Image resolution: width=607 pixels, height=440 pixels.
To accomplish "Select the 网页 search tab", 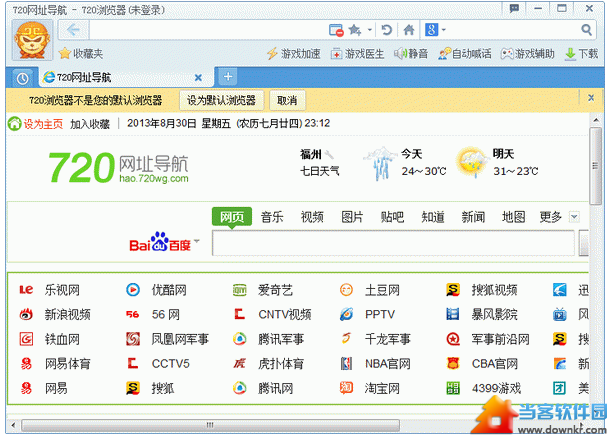I will tap(232, 217).
